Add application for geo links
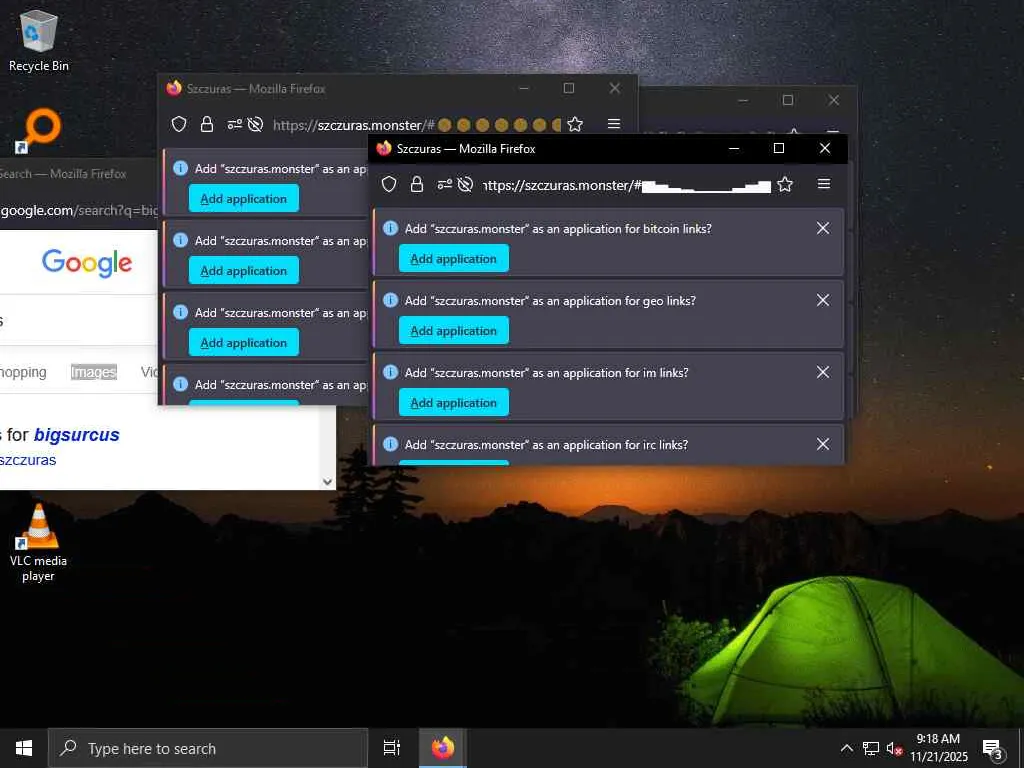The image size is (1024, 768). (454, 330)
